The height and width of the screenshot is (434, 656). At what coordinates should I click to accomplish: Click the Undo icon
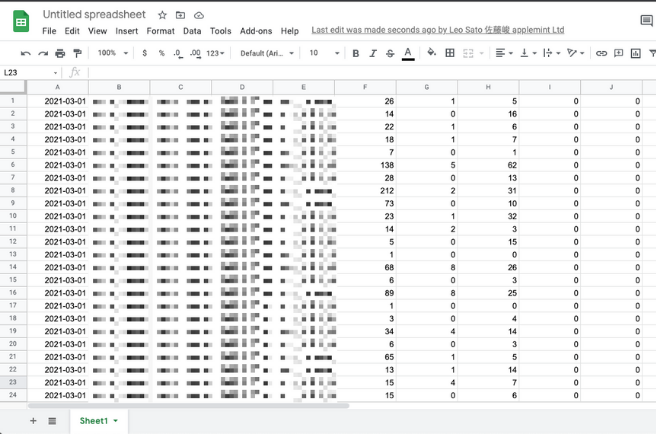click(x=26, y=53)
